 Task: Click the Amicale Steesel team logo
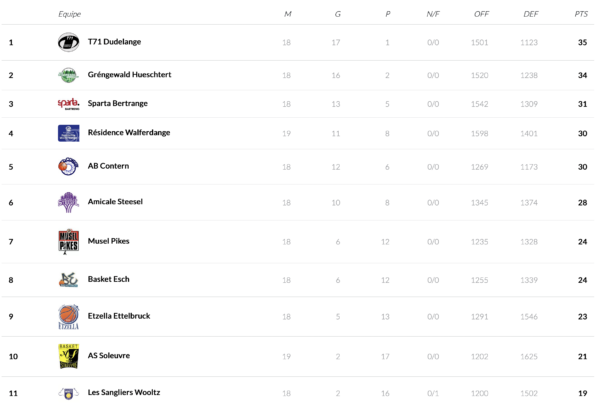click(x=68, y=202)
